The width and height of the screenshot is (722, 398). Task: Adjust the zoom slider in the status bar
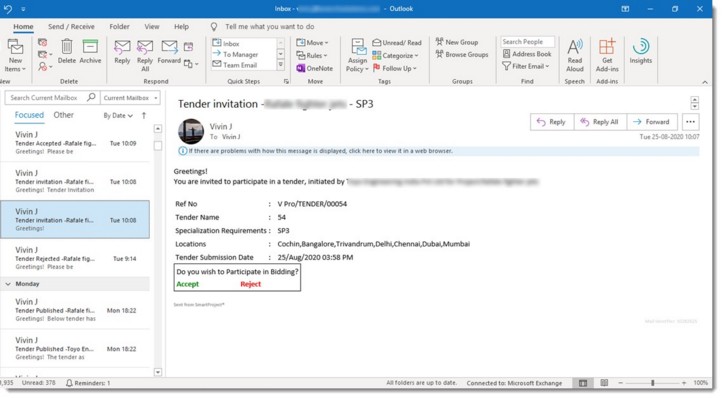pyautogui.click(x=652, y=383)
